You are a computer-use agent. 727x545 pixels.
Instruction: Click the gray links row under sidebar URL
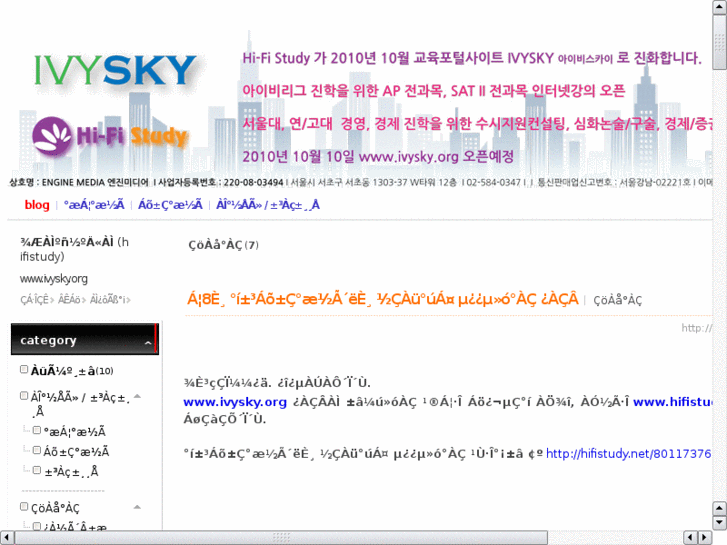point(76,300)
